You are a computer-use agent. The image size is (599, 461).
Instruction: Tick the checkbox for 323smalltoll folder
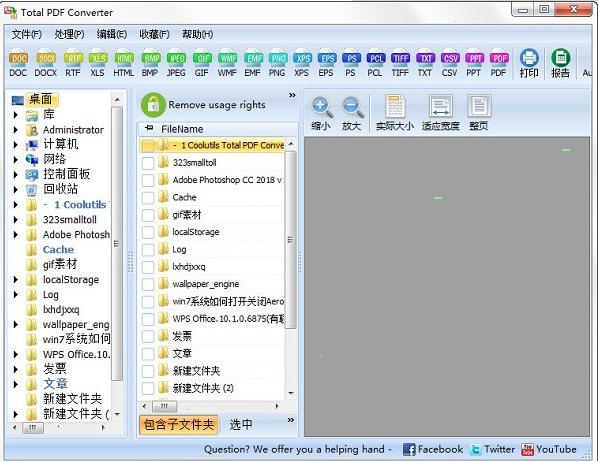[147, 163]
